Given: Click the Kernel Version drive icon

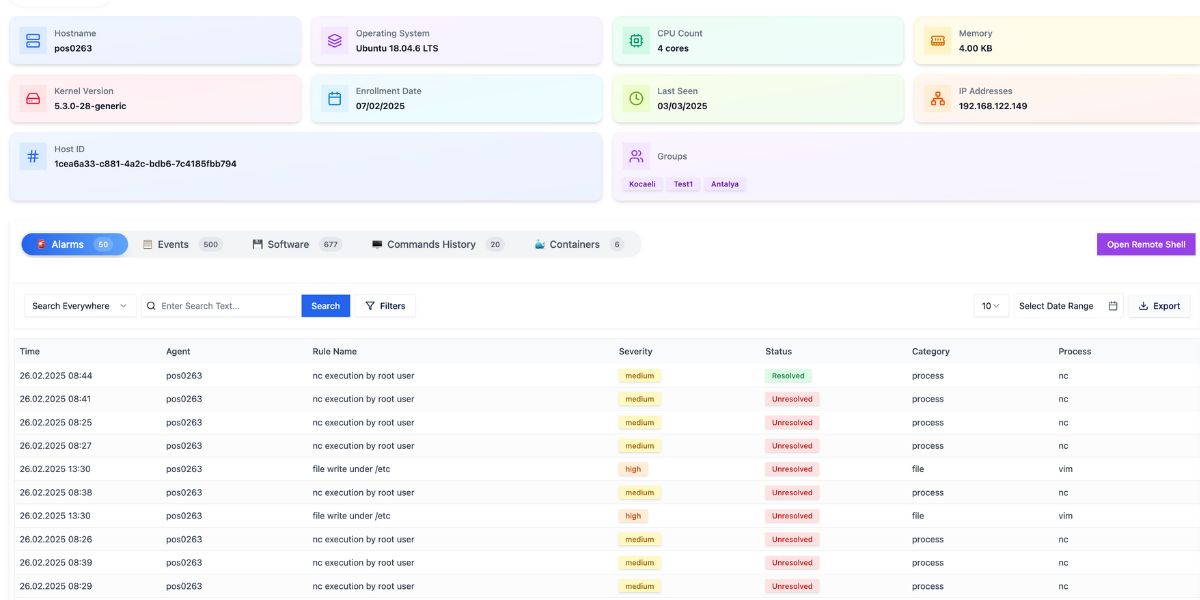Looking at the screenshot, I should click(x=33, y=99).
